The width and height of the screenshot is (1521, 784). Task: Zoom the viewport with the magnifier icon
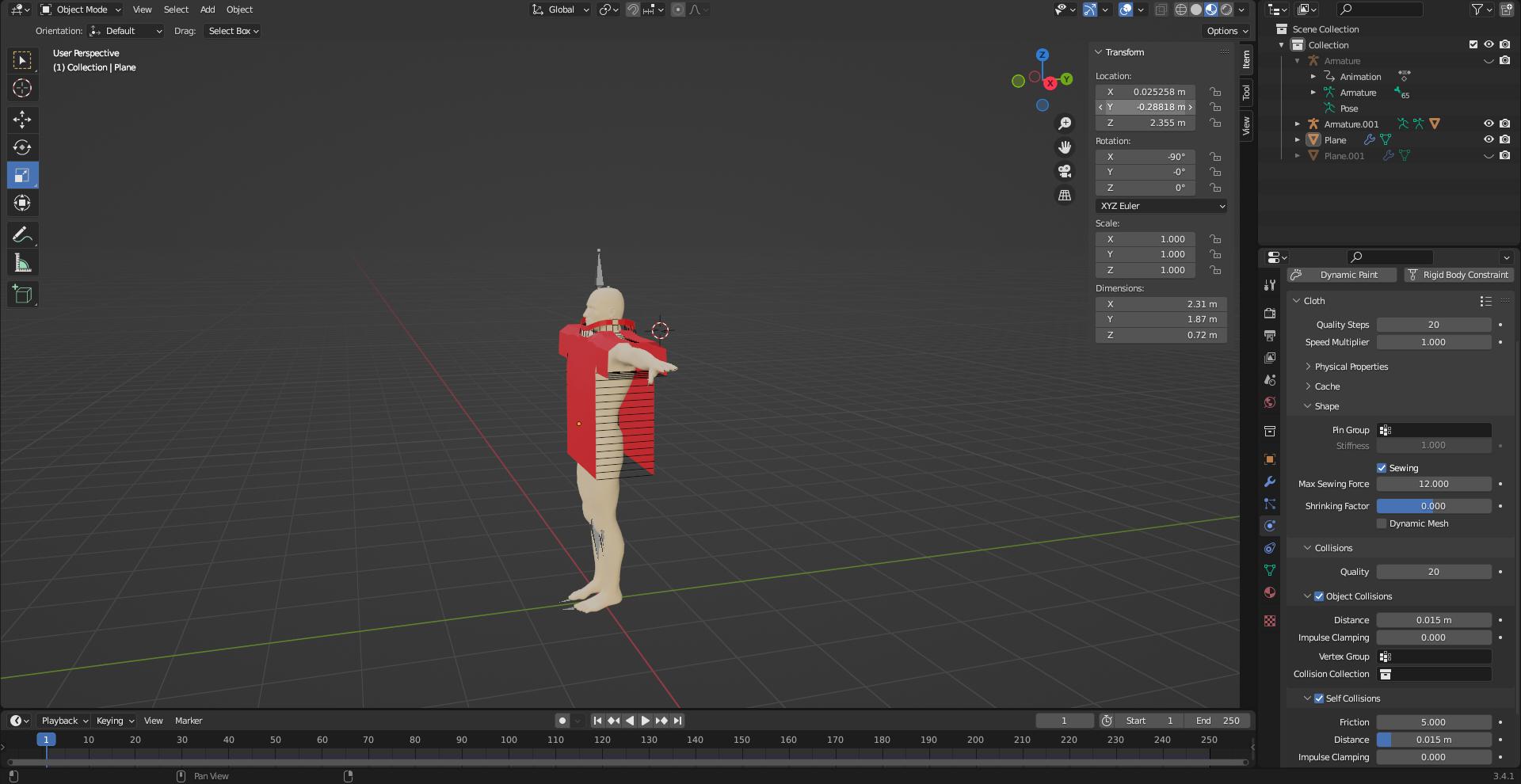point(1065,124)
